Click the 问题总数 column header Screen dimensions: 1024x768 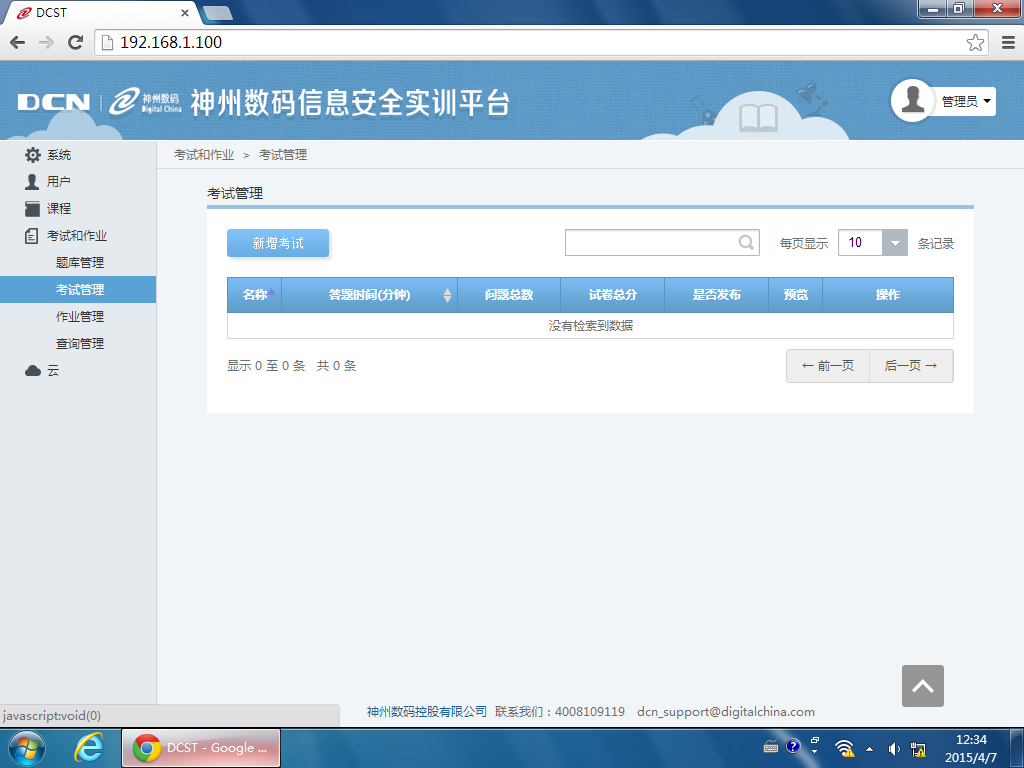509,295
